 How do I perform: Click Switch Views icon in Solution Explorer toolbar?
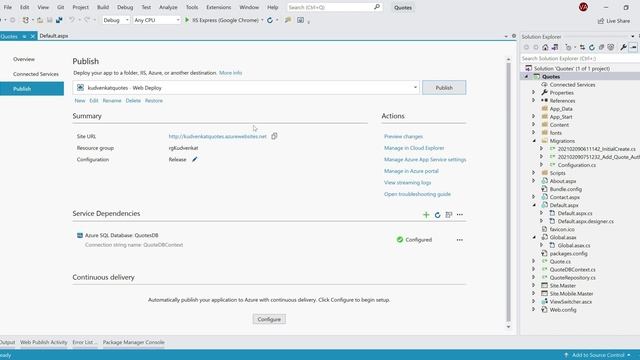point(555,47)
